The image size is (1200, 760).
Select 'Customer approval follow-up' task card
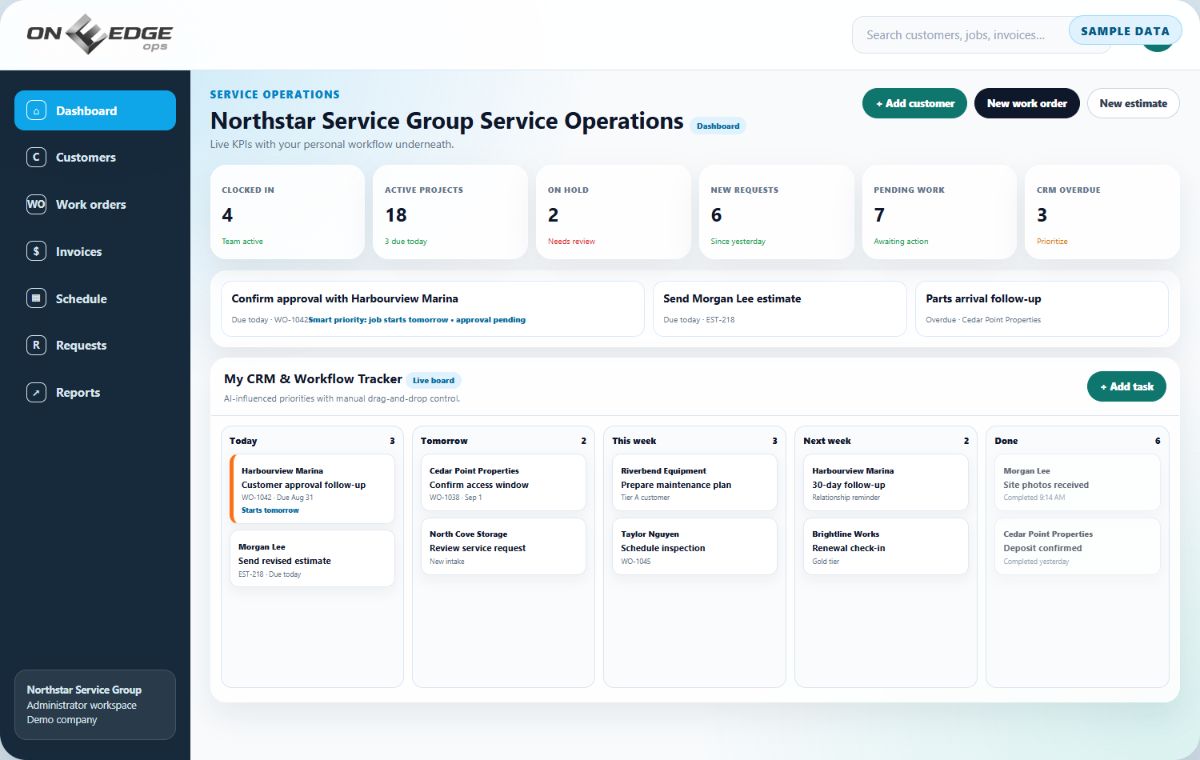312,489
